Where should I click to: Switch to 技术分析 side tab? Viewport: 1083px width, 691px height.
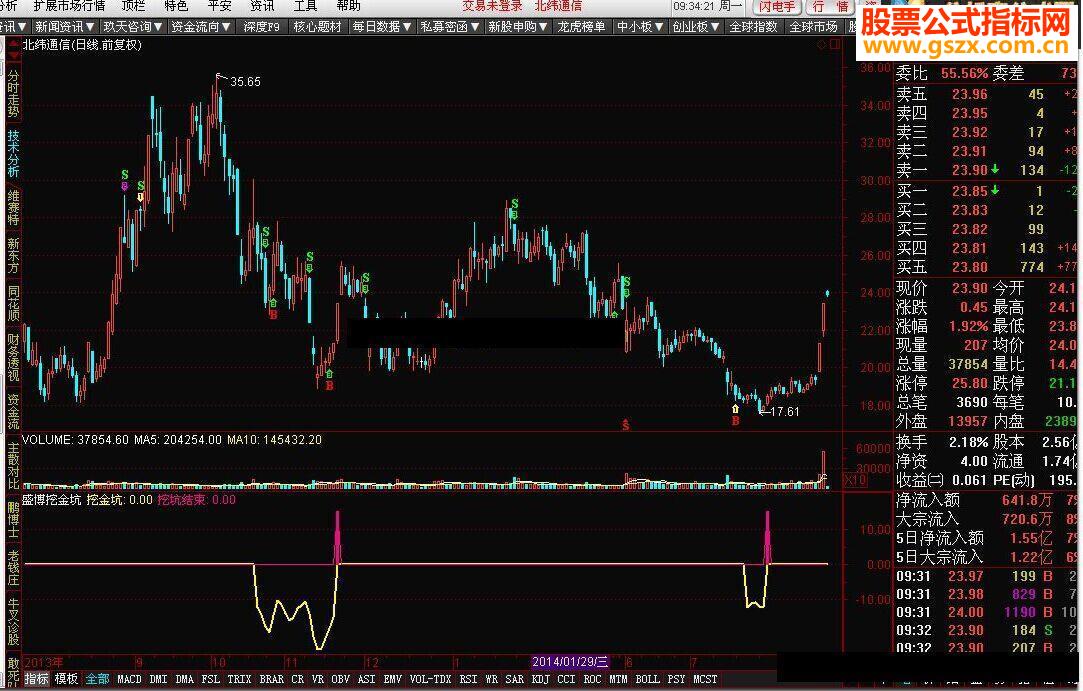pos(13,153)
